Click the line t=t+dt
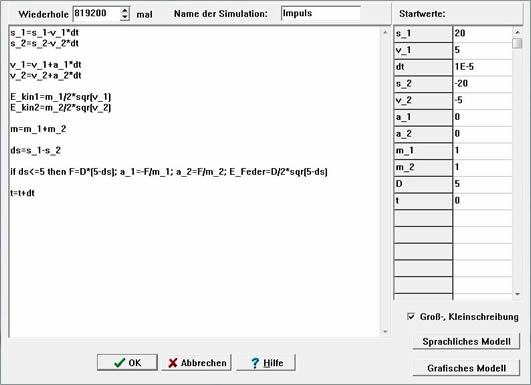The height and width of the screenshot is (385, 531). click(22, 193)
